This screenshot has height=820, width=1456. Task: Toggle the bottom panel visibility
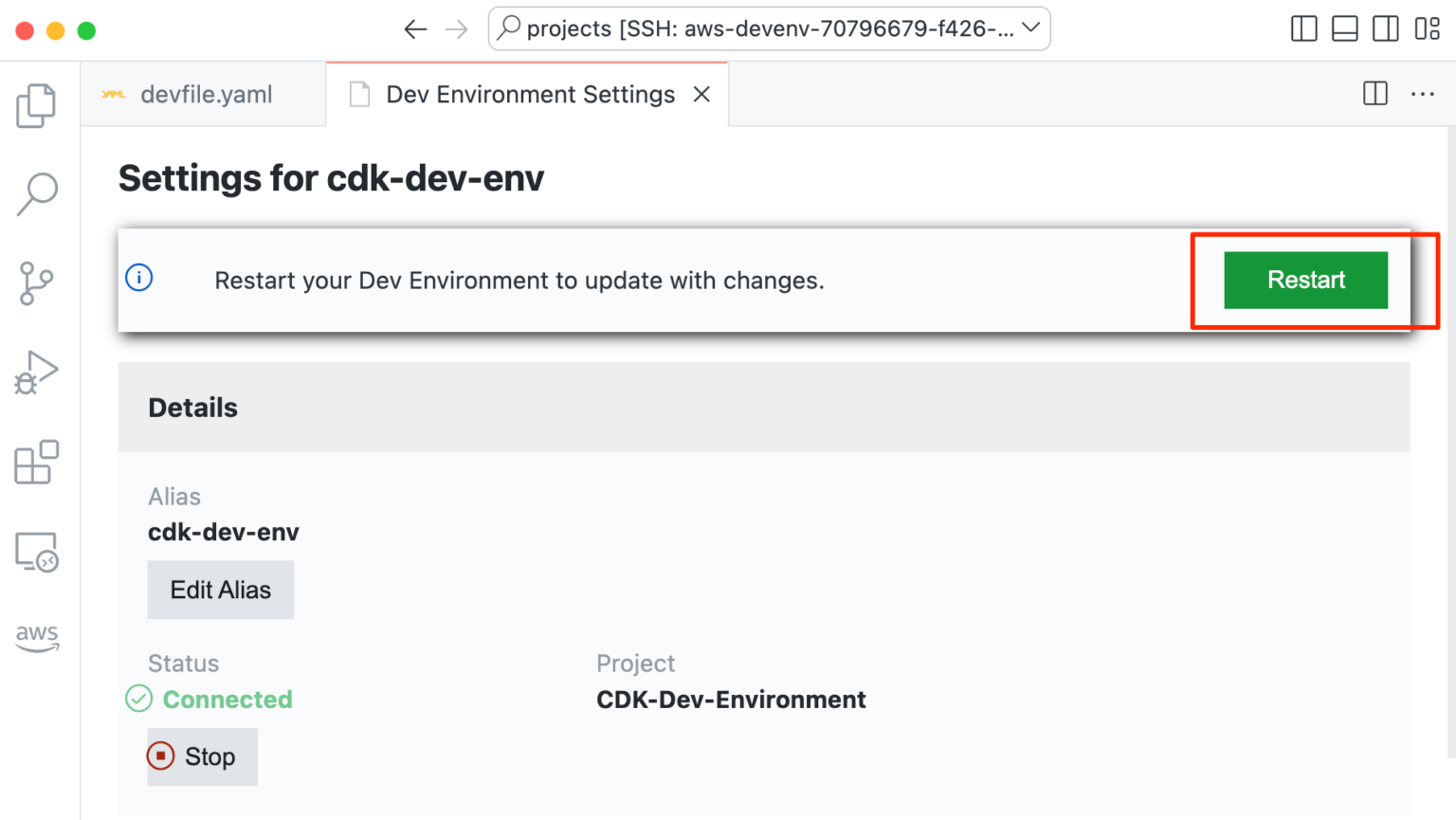tap(1344, 28)
